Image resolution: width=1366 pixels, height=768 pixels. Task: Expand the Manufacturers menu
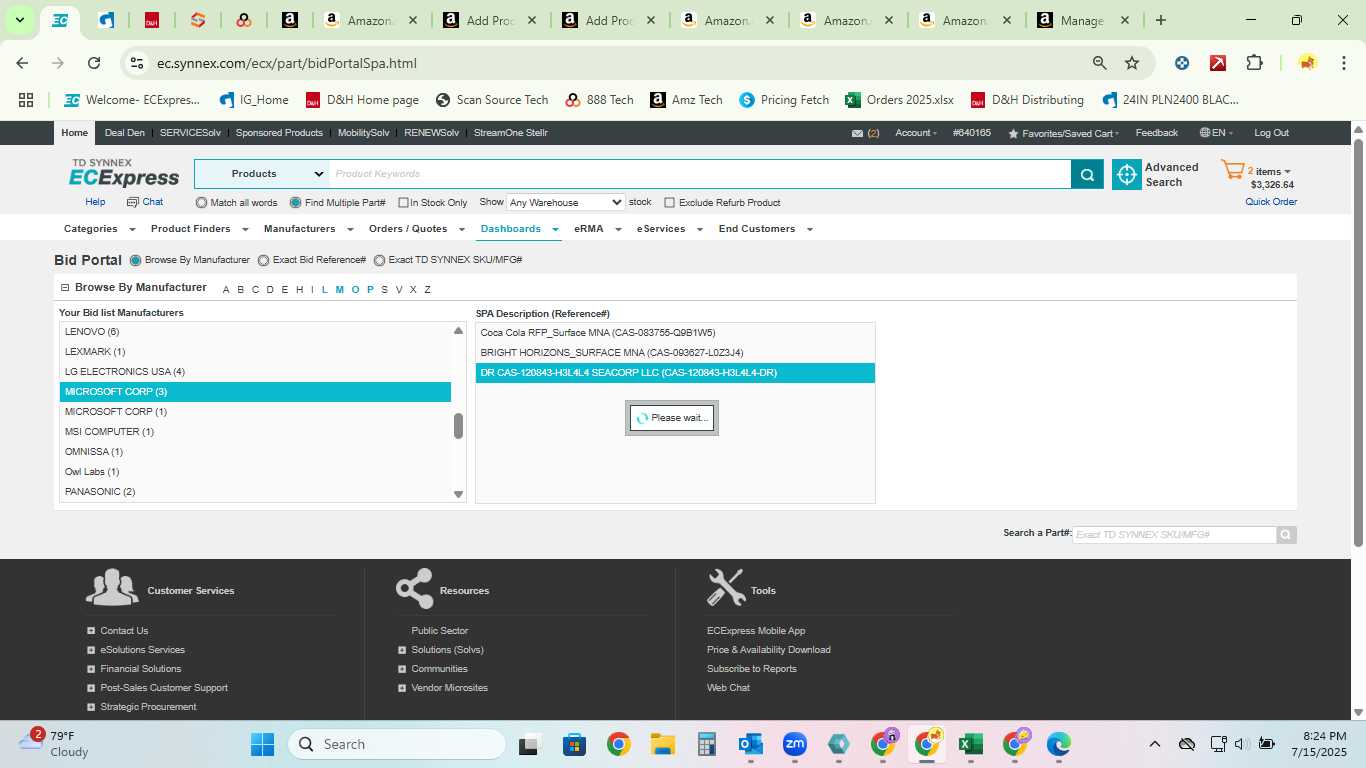pos(306,229)
